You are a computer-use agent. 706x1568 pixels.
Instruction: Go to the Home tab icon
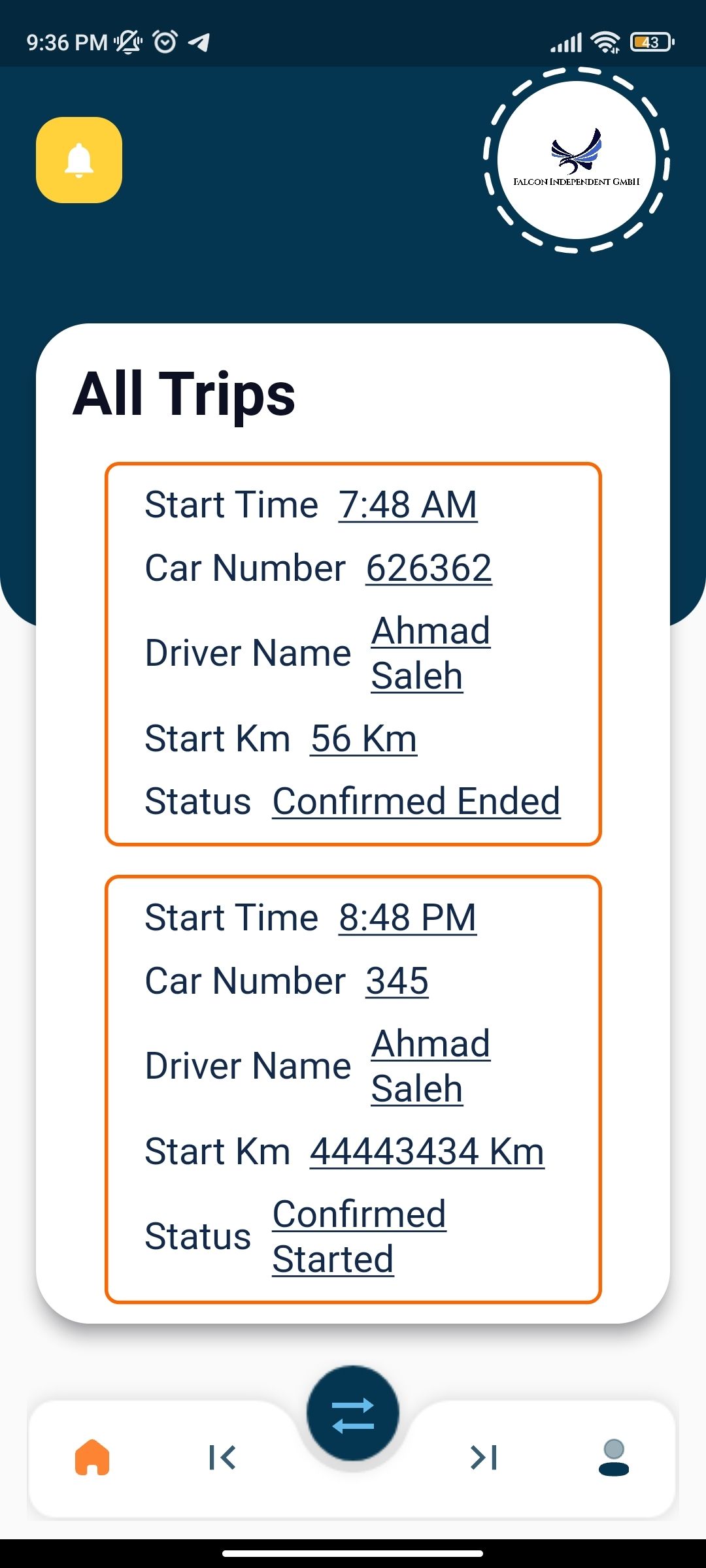[x=92, y=1458]
